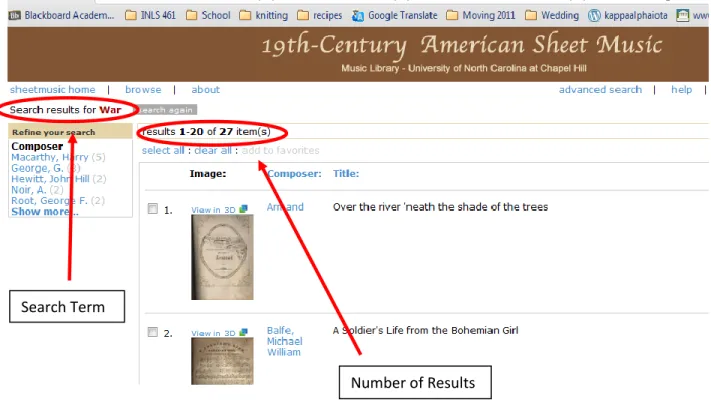
Task: Open composer Armand link
Action: [x=285, y=207]
